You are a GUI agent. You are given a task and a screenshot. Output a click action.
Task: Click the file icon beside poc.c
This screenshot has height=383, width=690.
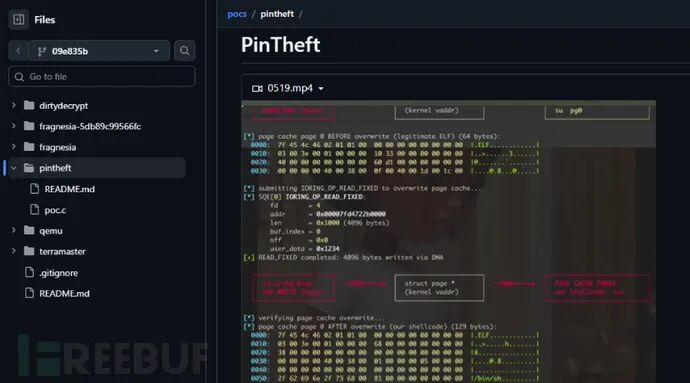(x=34, y=210)
